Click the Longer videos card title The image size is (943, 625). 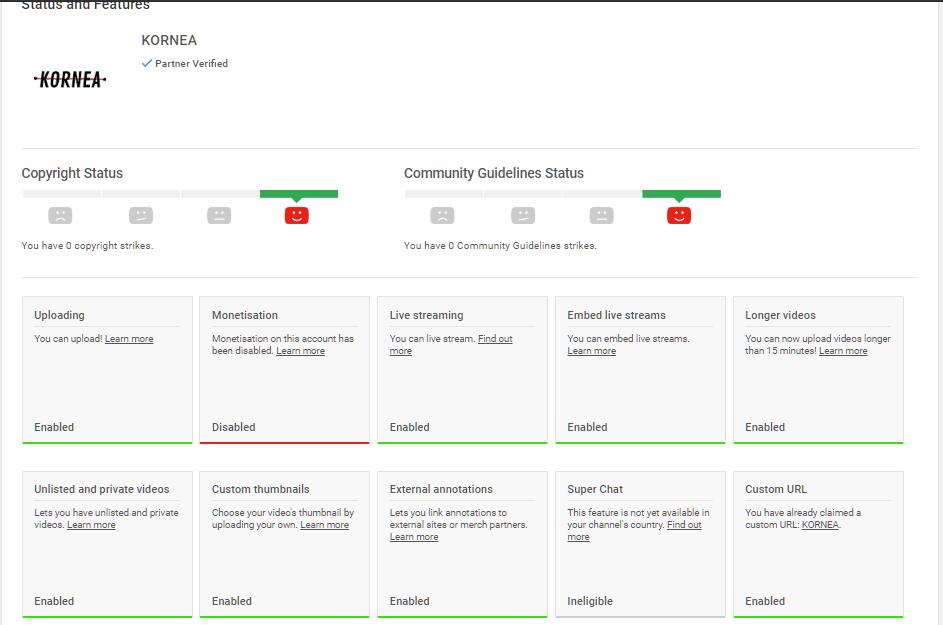click(780, 315)
